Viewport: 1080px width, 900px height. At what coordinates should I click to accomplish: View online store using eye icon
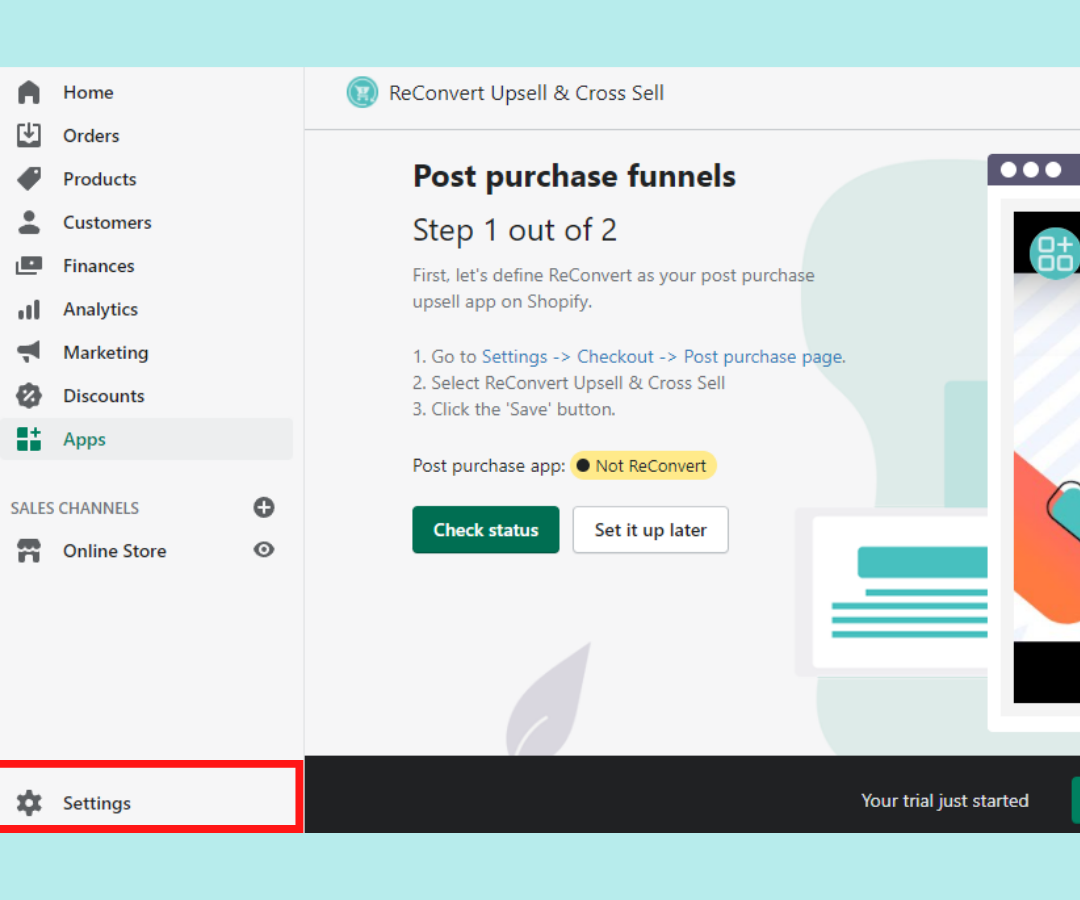tap(264, 550)
